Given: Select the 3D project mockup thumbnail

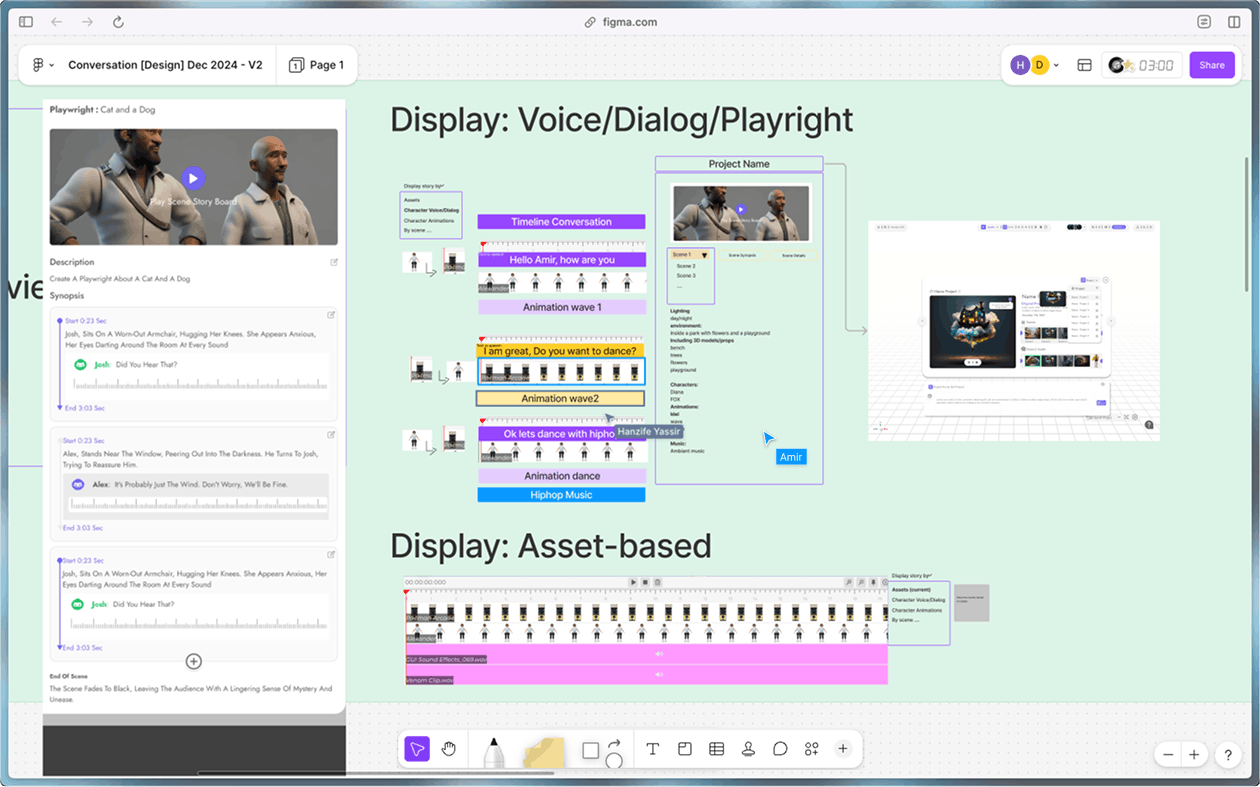Looking at the screenshot, I should pos(1014,330).
